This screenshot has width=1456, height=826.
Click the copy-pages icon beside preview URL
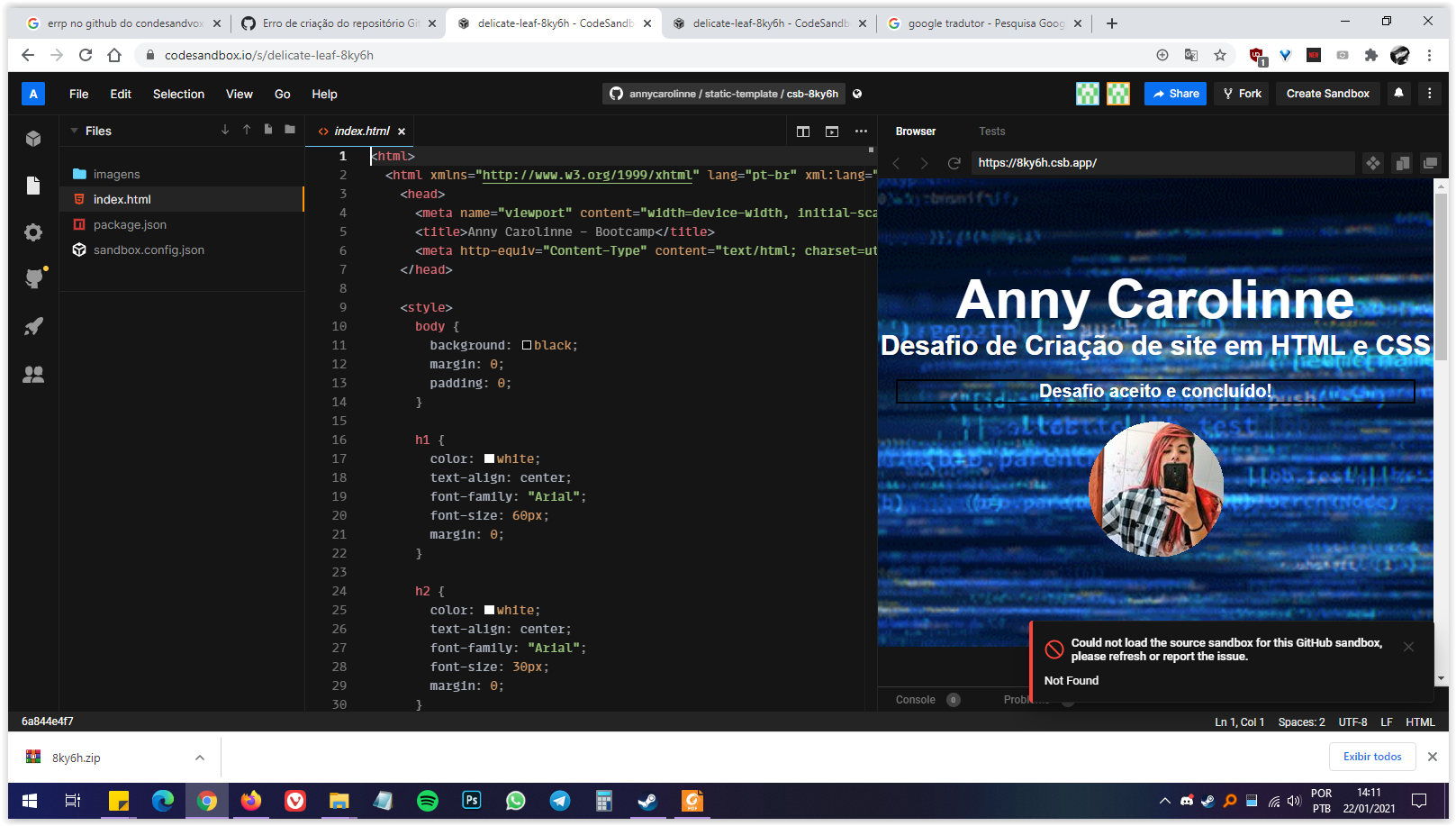pyautogui.click(x=1402, y=163)
